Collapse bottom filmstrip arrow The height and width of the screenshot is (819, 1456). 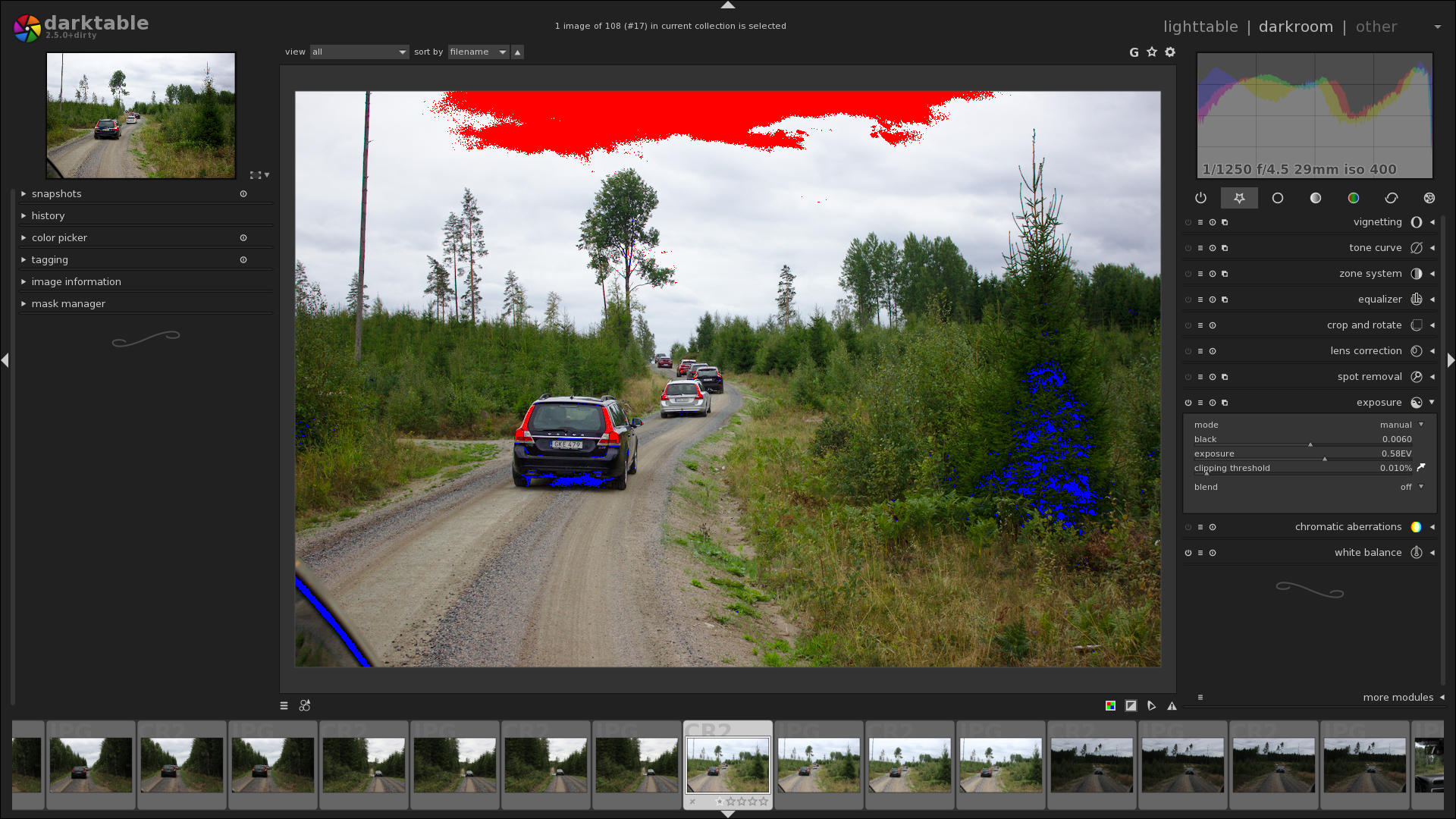(x=728, y=814)
